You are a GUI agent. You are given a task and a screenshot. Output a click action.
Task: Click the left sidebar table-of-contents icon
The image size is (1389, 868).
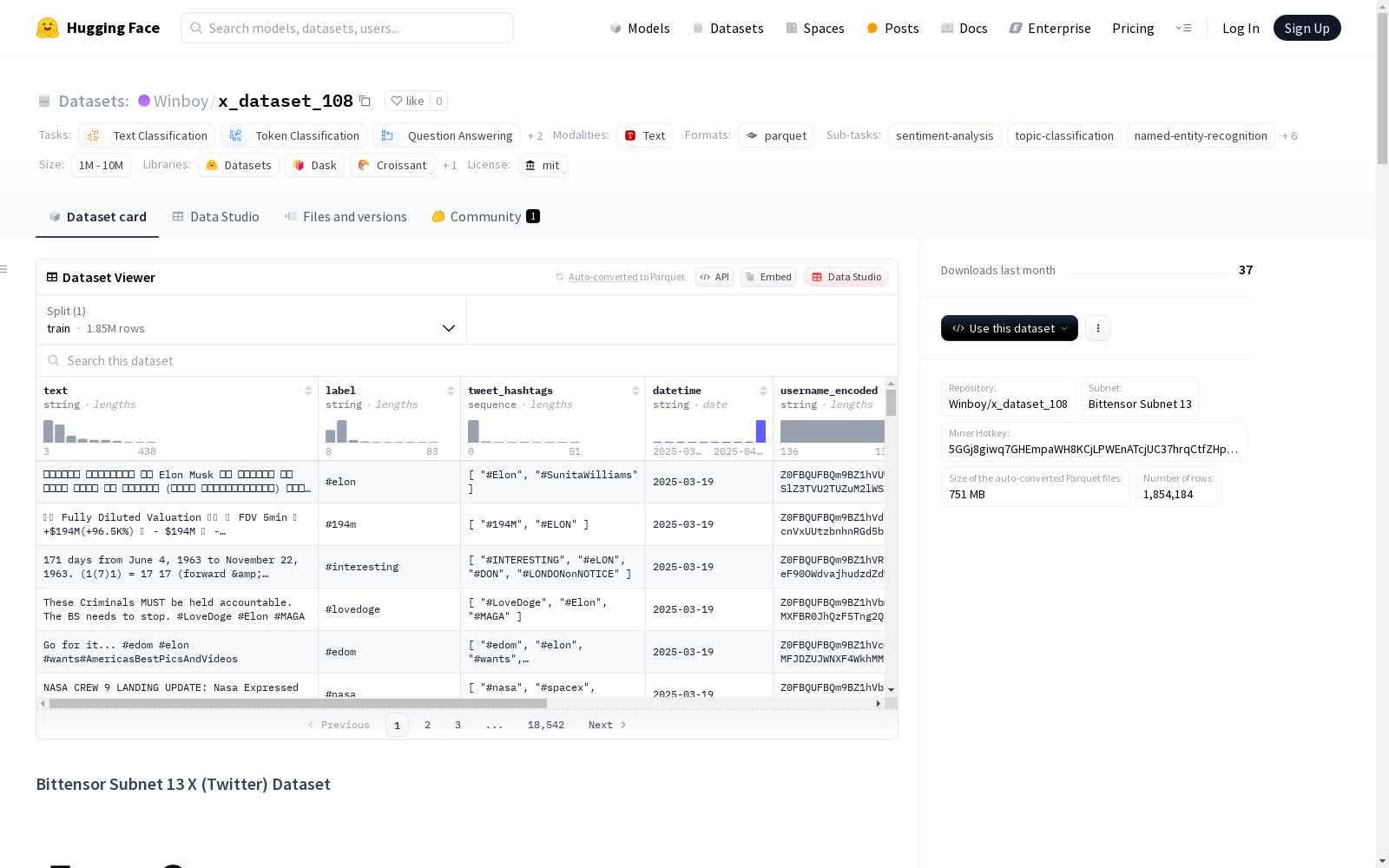tap(4, 269)
